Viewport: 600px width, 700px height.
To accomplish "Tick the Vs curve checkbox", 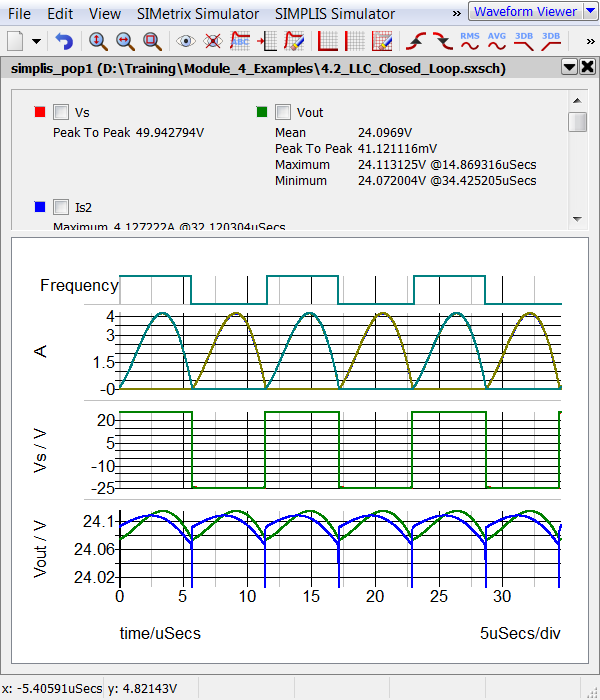I will 61,112.
